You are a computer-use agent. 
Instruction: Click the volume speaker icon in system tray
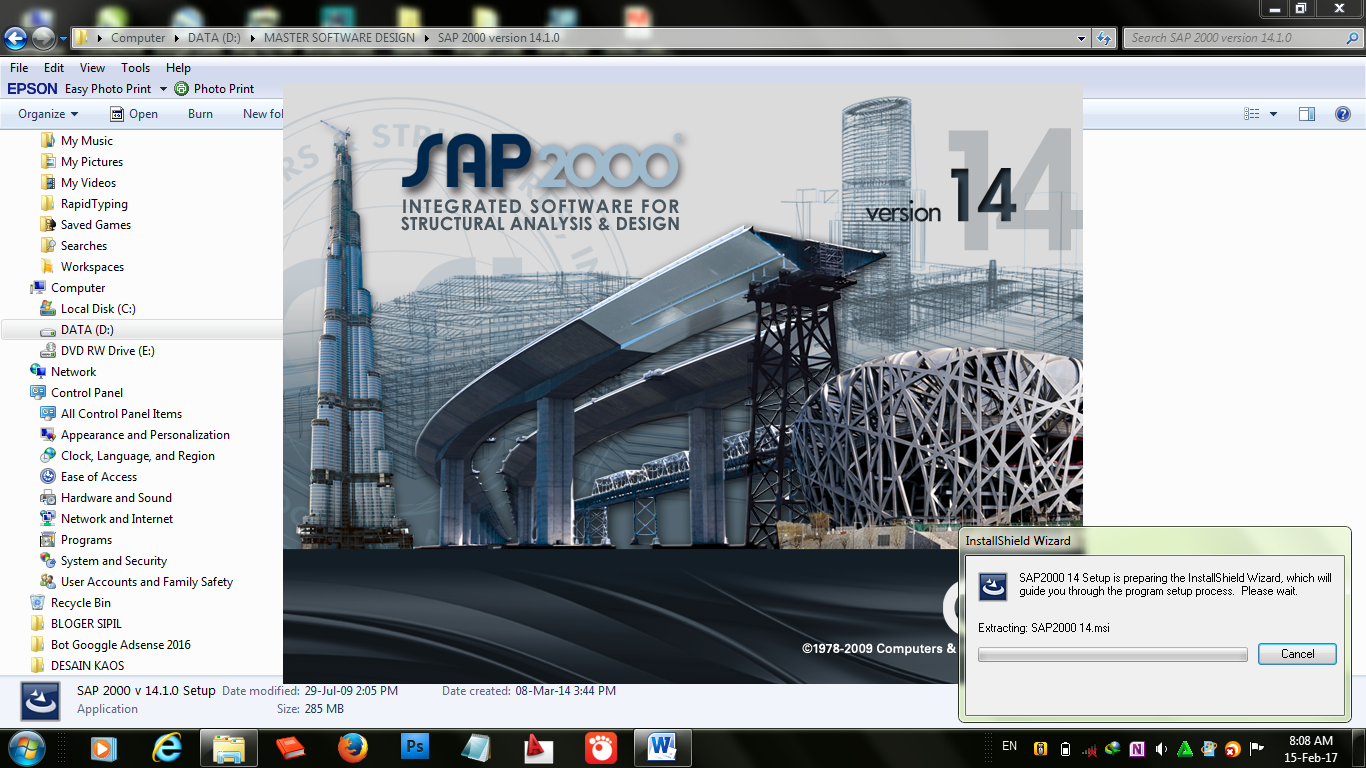point(1161,748)
